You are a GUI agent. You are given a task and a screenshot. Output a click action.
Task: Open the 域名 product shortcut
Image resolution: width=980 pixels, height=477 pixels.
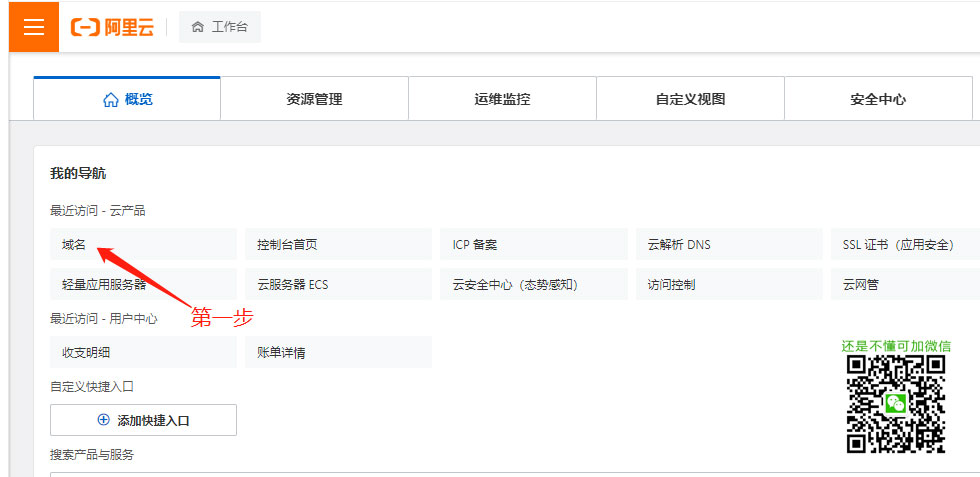click(x=143, y=244)
